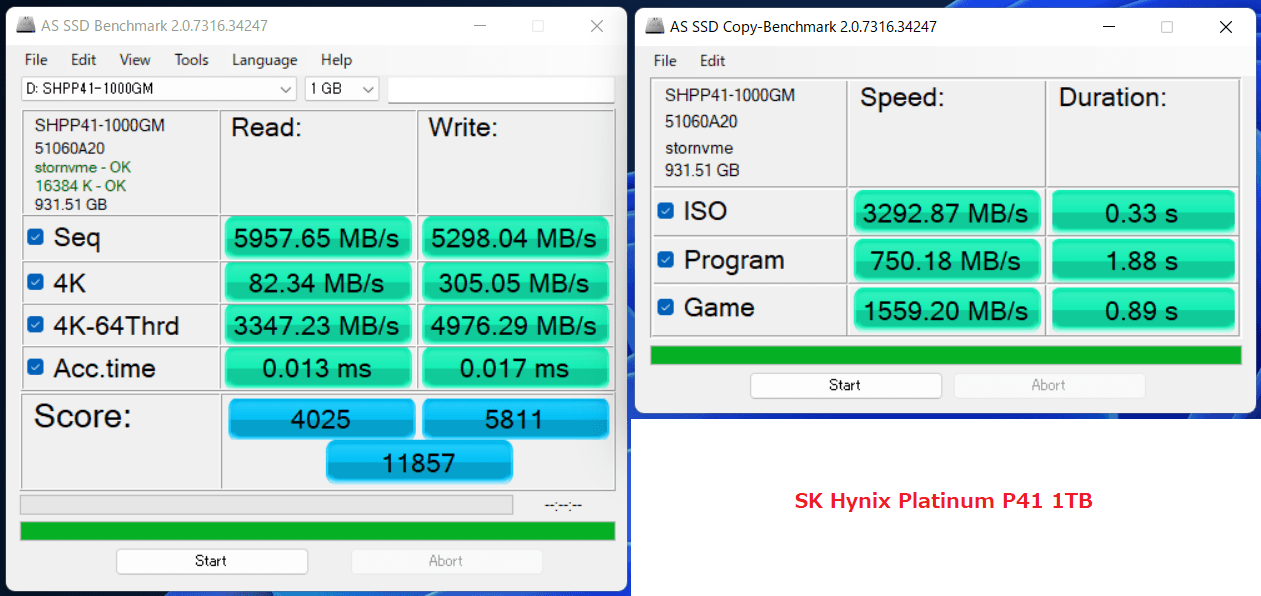Click the AS SSD Benchmark title bar icon
This screenshot has height=596, width=1261.
tap(26, 26)
